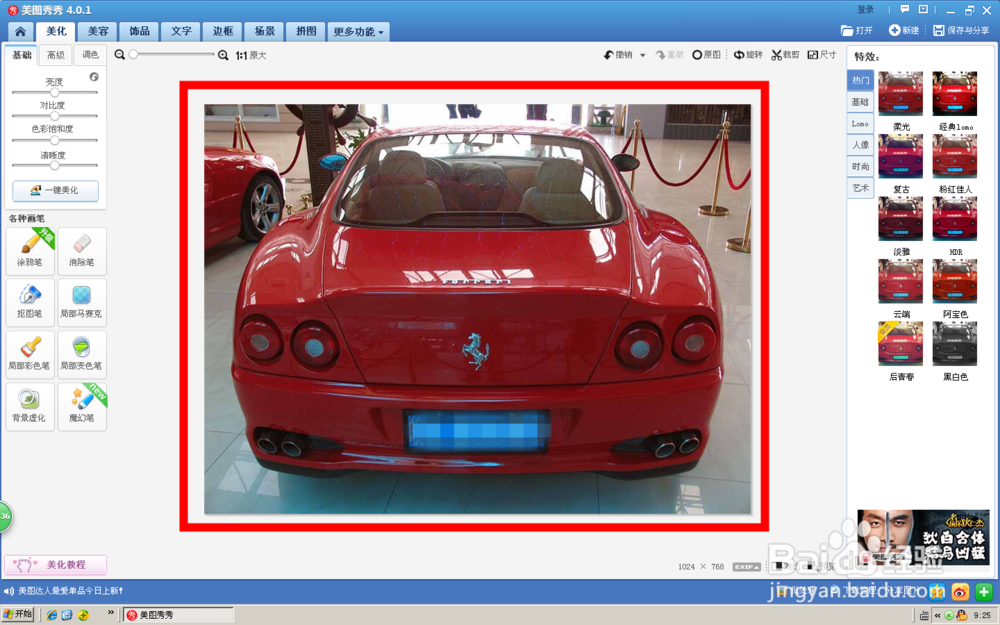Select the 调色 adjustment subtab
The width and height of the screenshot is (1000, 625).
coord(90,55)
